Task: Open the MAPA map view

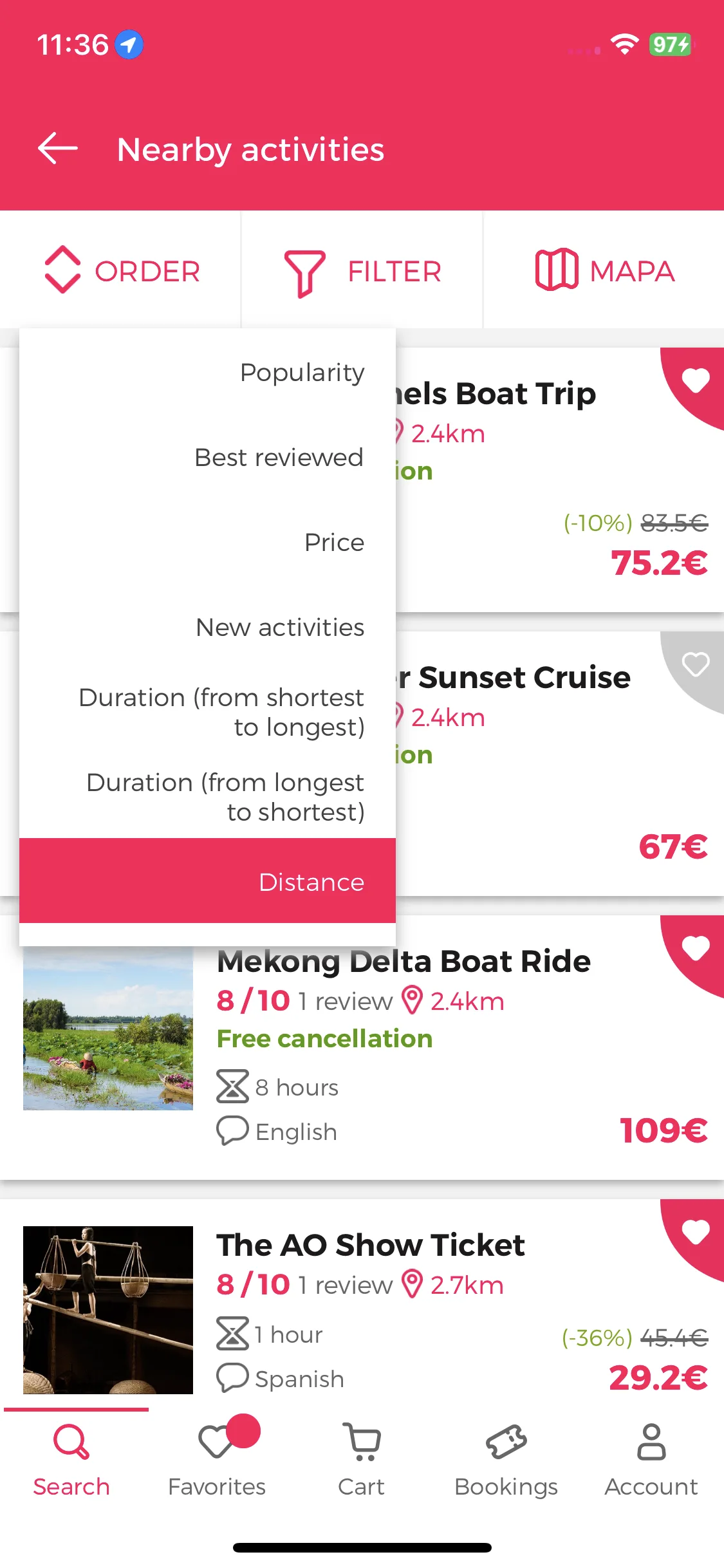Action: [x=604, y=270]
